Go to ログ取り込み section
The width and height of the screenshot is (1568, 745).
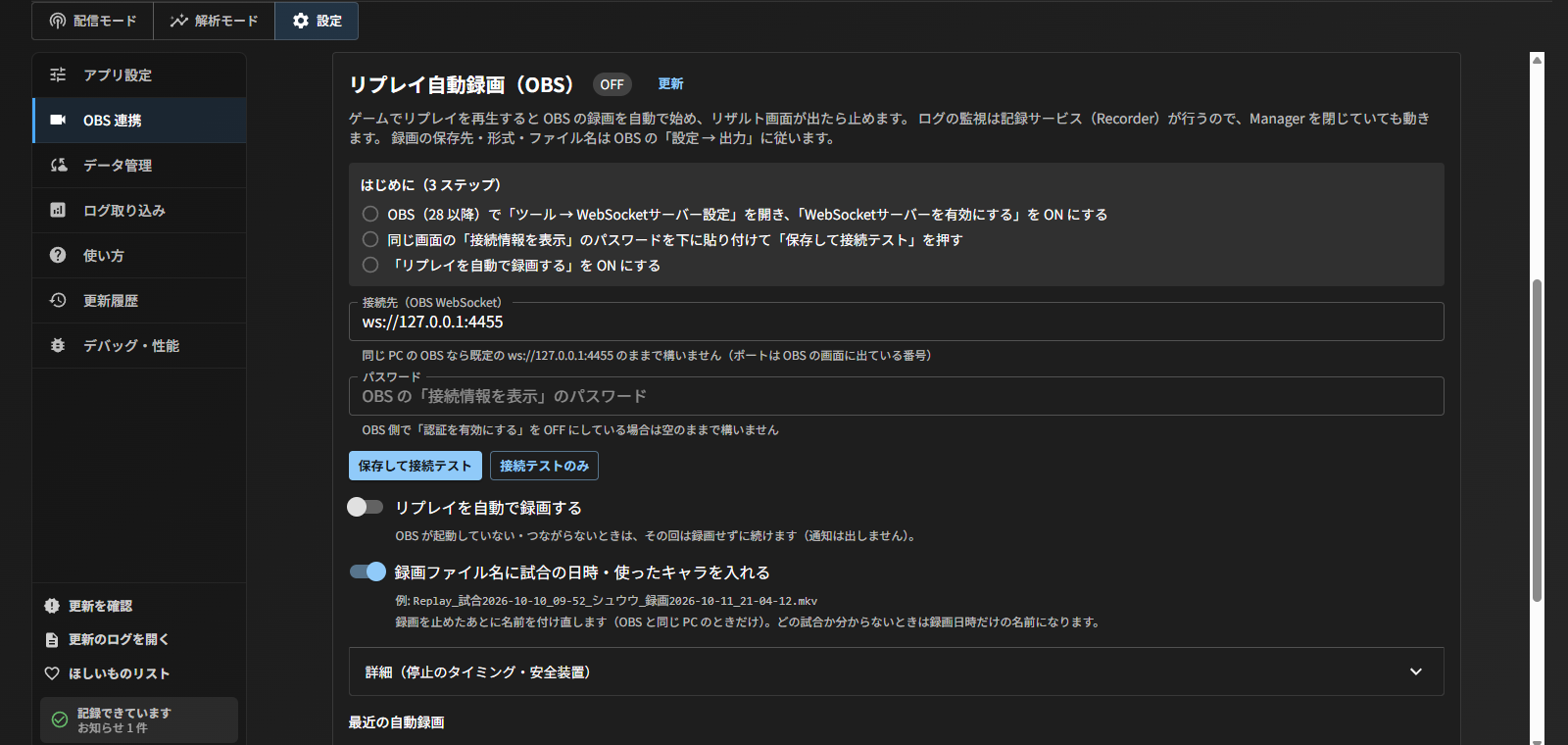tap(139, 210)
